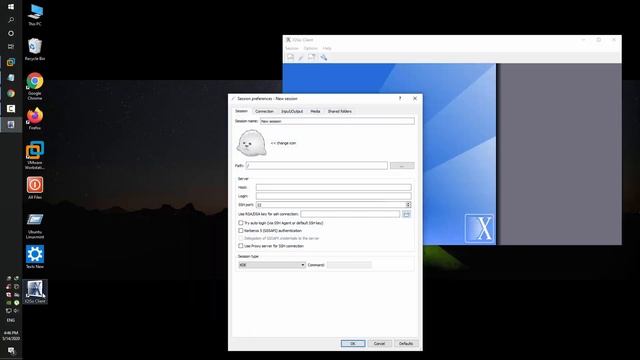Click the Defaults button
The width and height of the screenshot is (640, 360).
pyautogui.click(x=406, y=344)
